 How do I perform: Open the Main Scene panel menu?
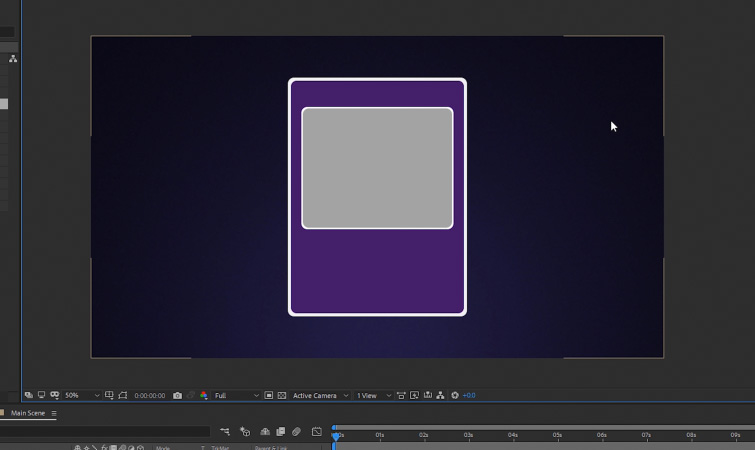click(x=54, y=413)
